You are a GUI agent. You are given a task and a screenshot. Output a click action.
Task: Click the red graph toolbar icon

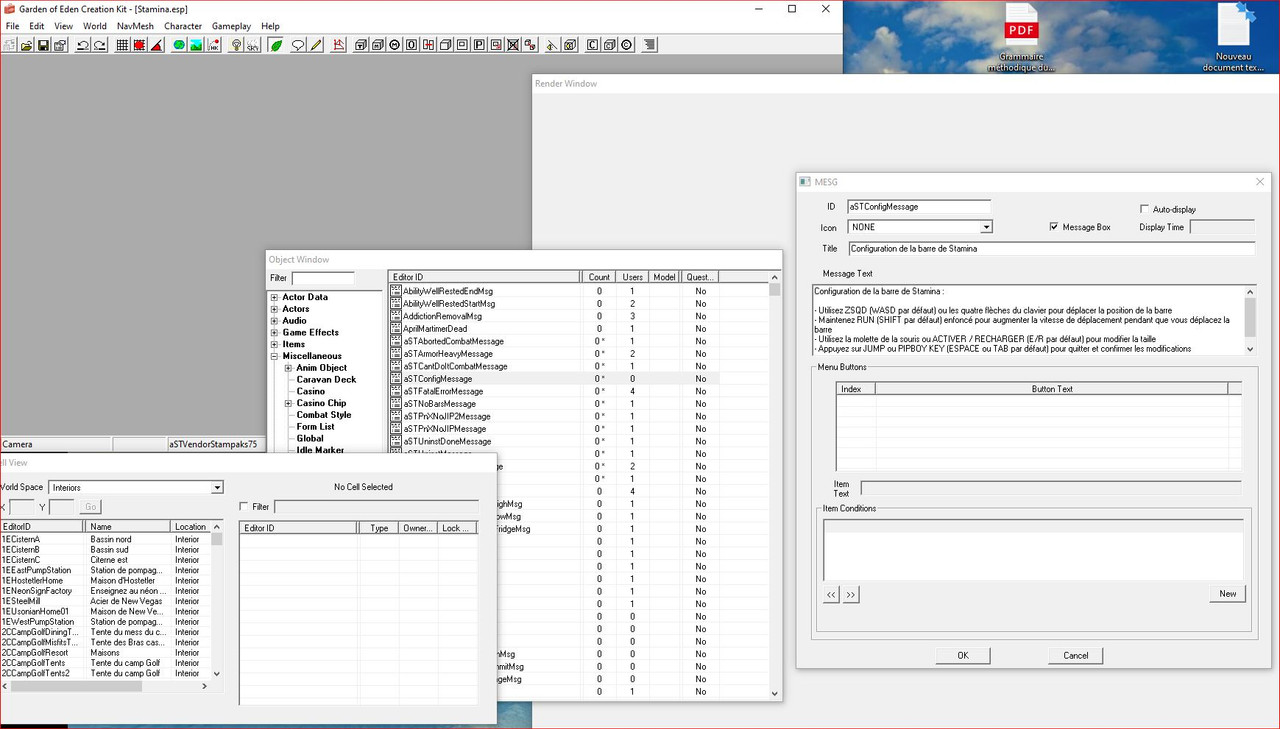click(340, 45)
